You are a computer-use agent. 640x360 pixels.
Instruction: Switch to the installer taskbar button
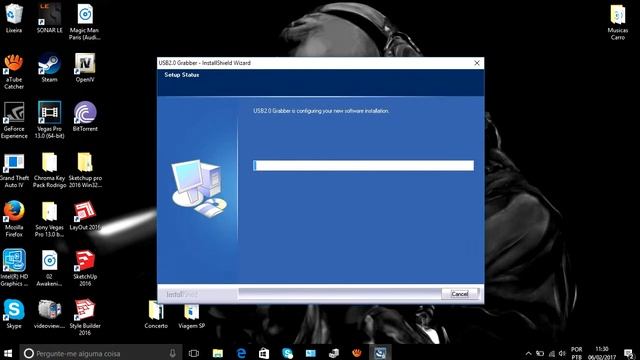coord(380,353)
